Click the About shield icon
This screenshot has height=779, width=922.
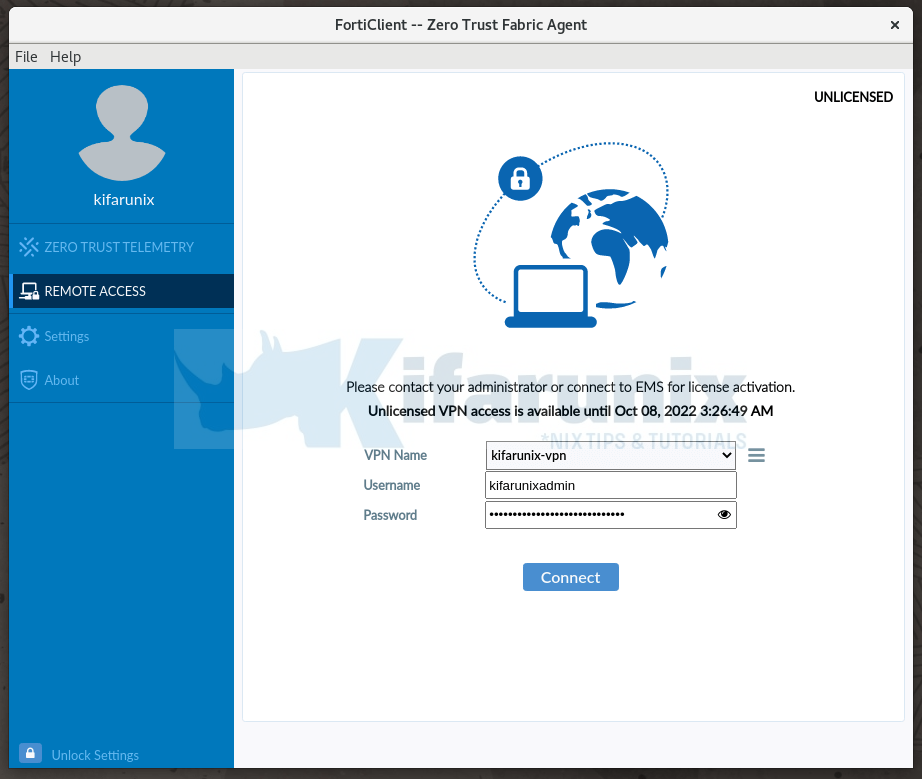29,380
